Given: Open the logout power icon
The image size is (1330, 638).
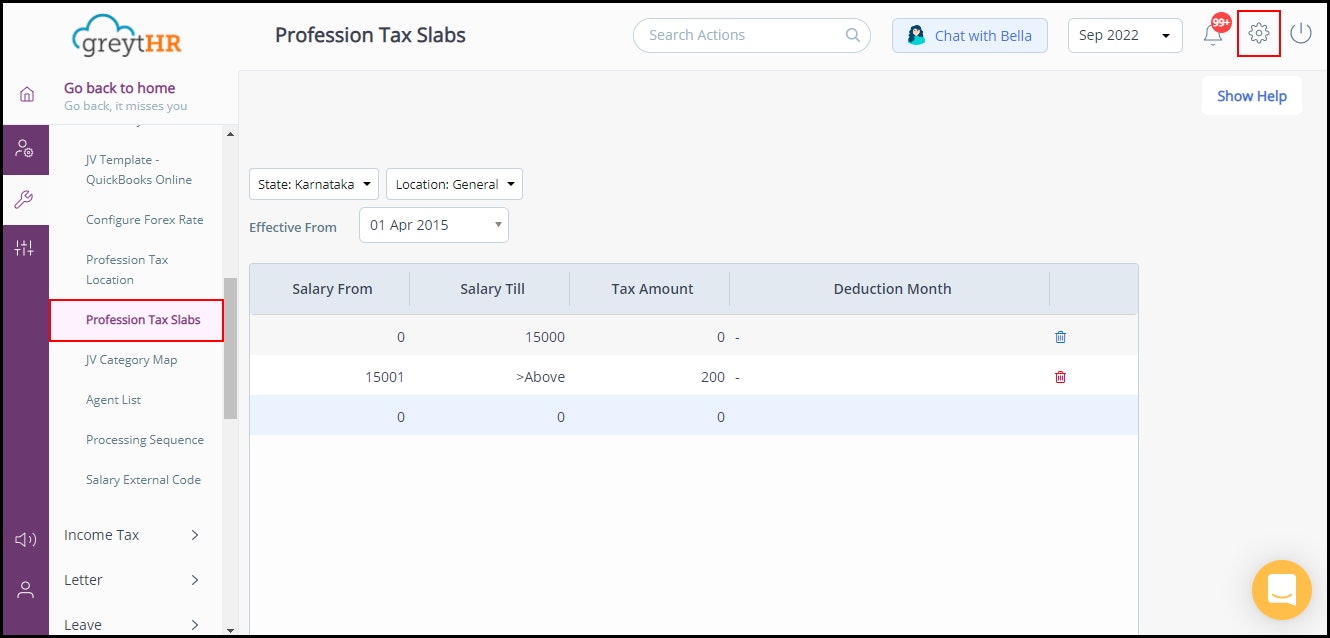Looking at the screenshot, I should click(1300, 33).
